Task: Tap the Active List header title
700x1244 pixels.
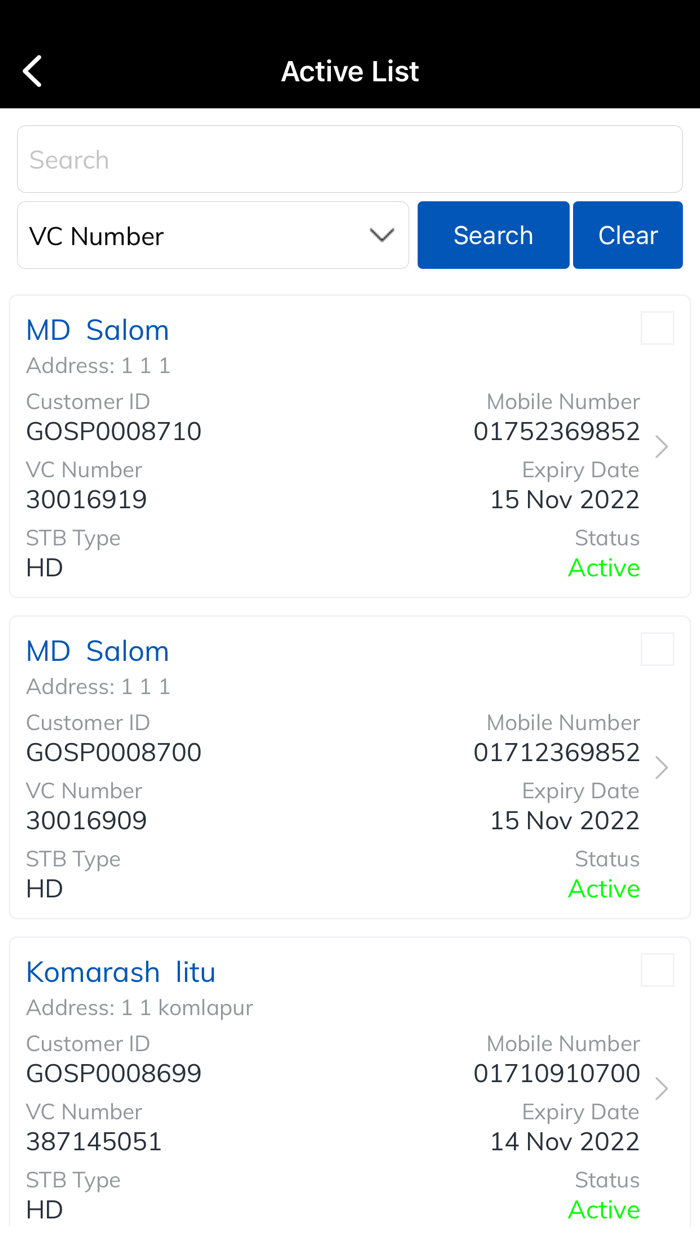Action: tap(350, 71)
